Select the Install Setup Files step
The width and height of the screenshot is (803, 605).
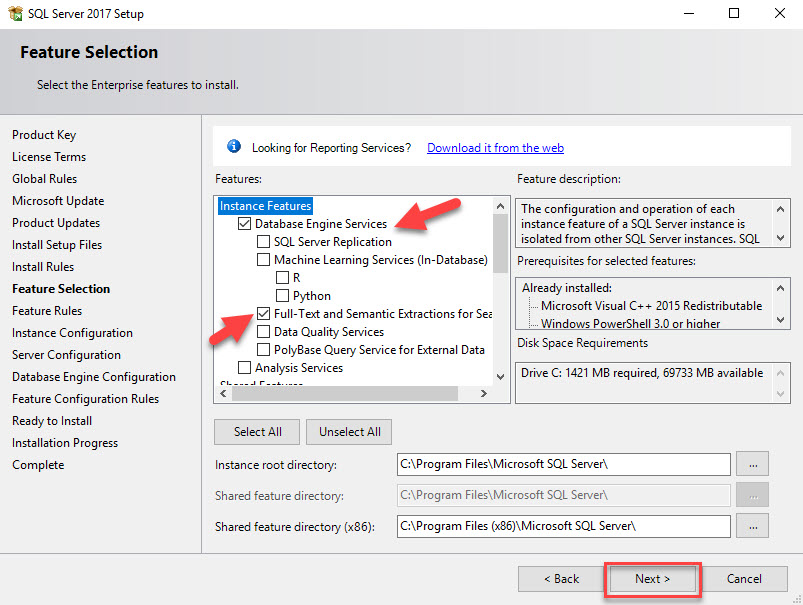(x=57, y=245)
